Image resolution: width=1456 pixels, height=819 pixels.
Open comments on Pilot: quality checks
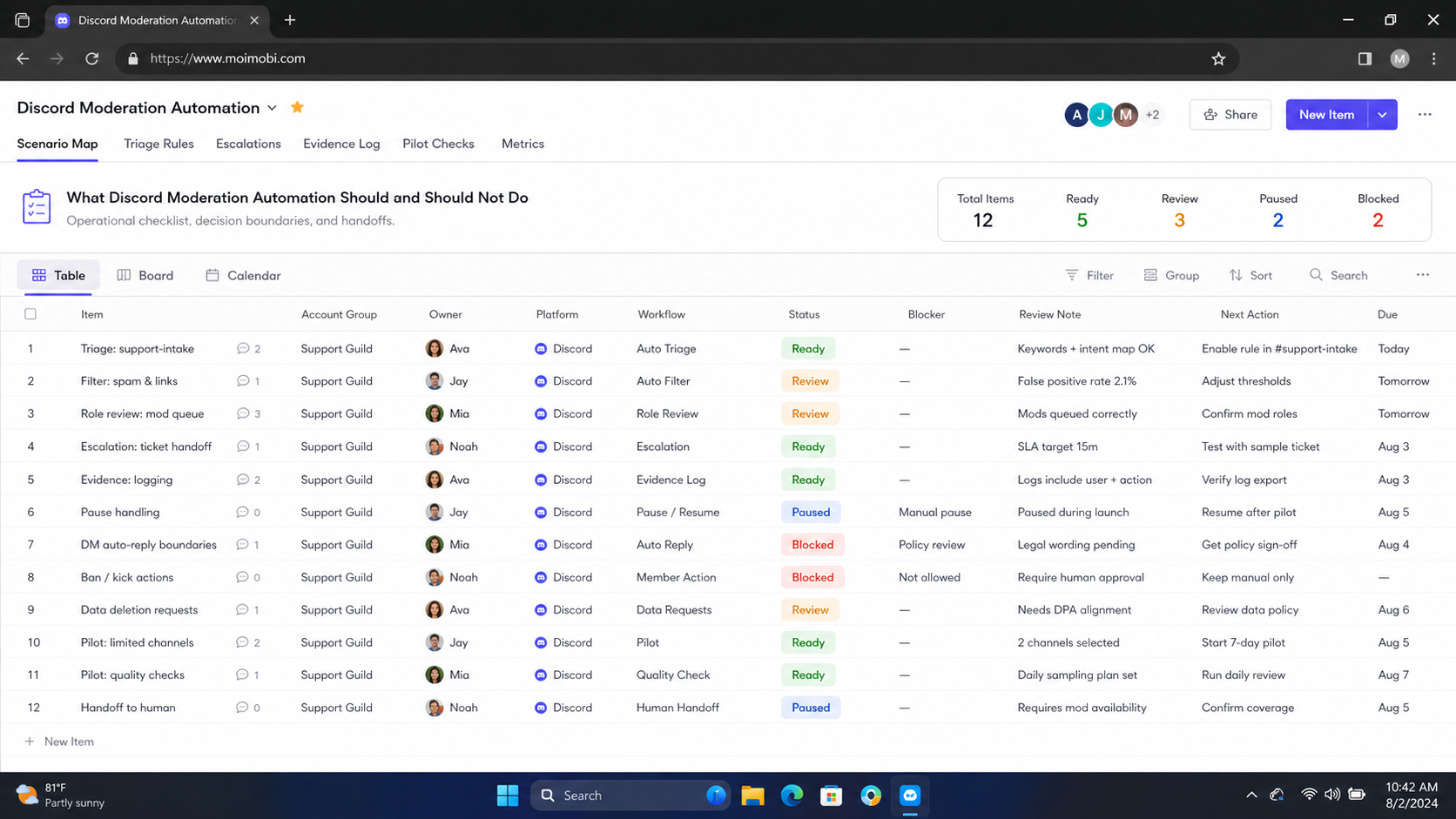coord(248,675)
